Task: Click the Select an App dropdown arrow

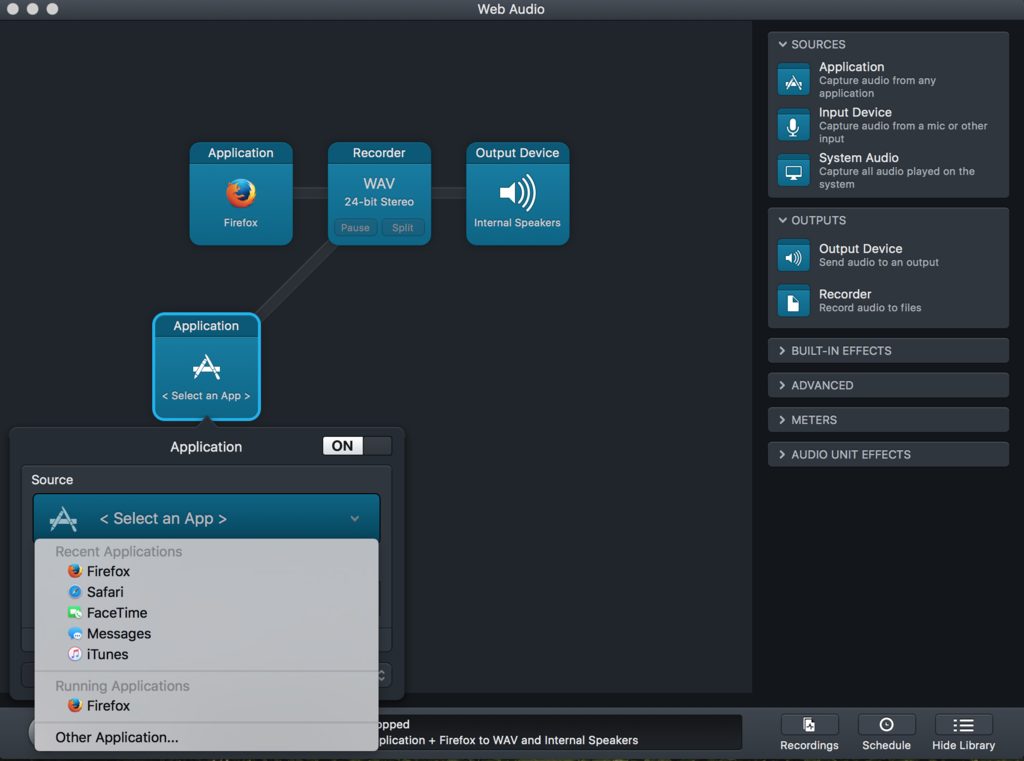Action: [355, 519]
